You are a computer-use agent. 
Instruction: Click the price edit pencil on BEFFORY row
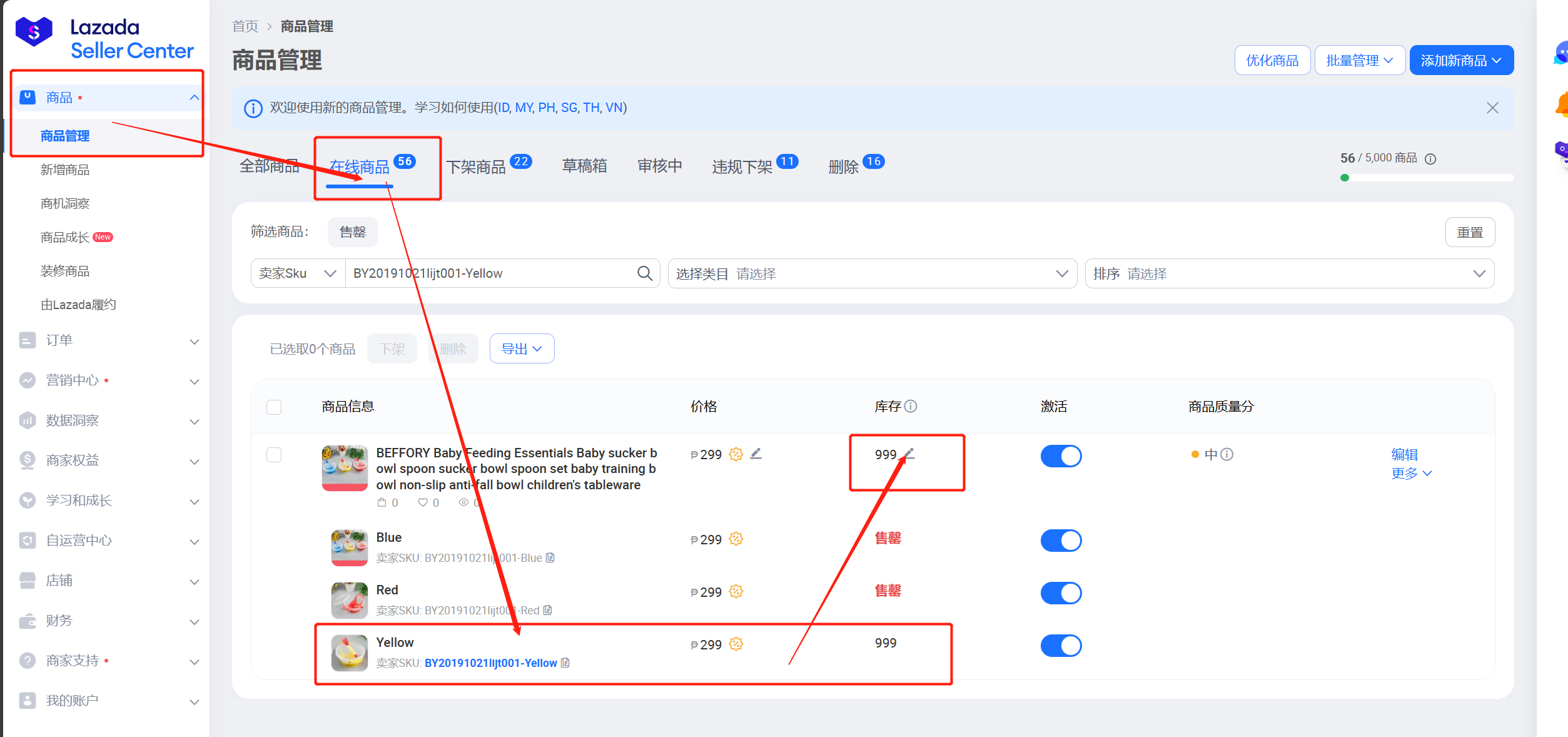tap(756, 454)
